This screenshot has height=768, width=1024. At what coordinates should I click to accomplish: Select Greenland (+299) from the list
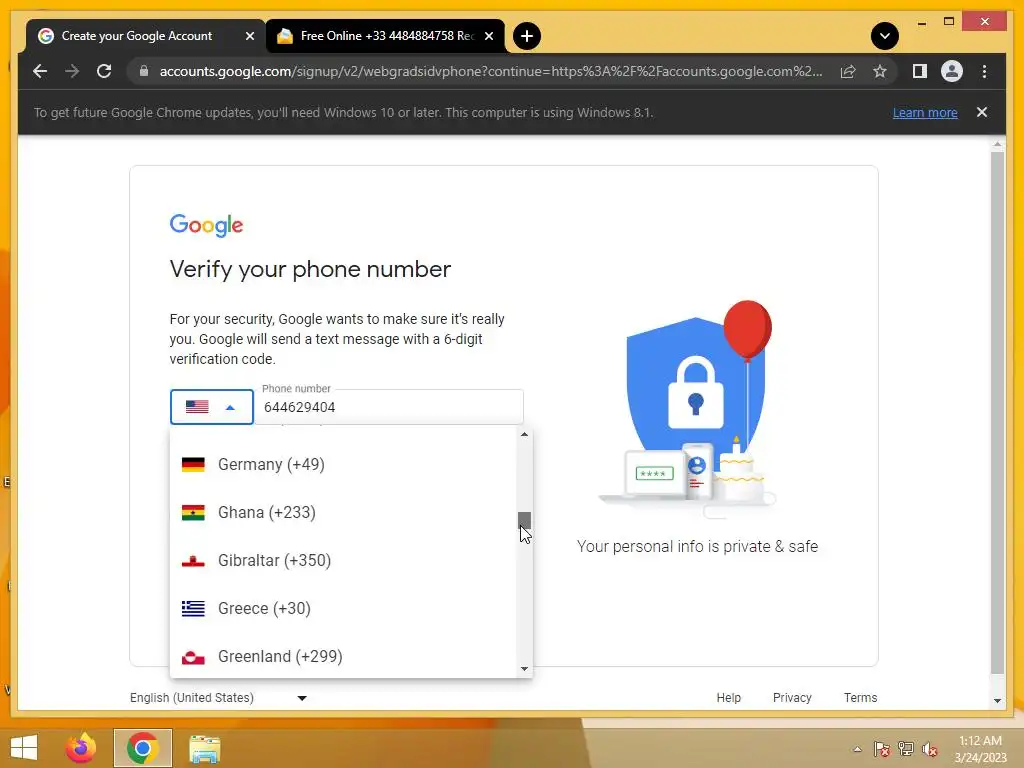(x=344, y=656)
